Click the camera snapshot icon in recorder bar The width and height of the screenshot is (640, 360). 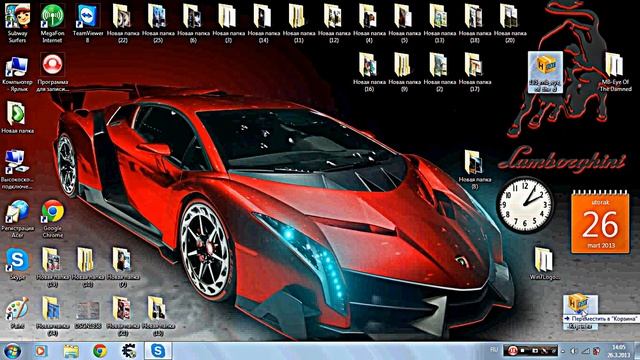[535, 351]
